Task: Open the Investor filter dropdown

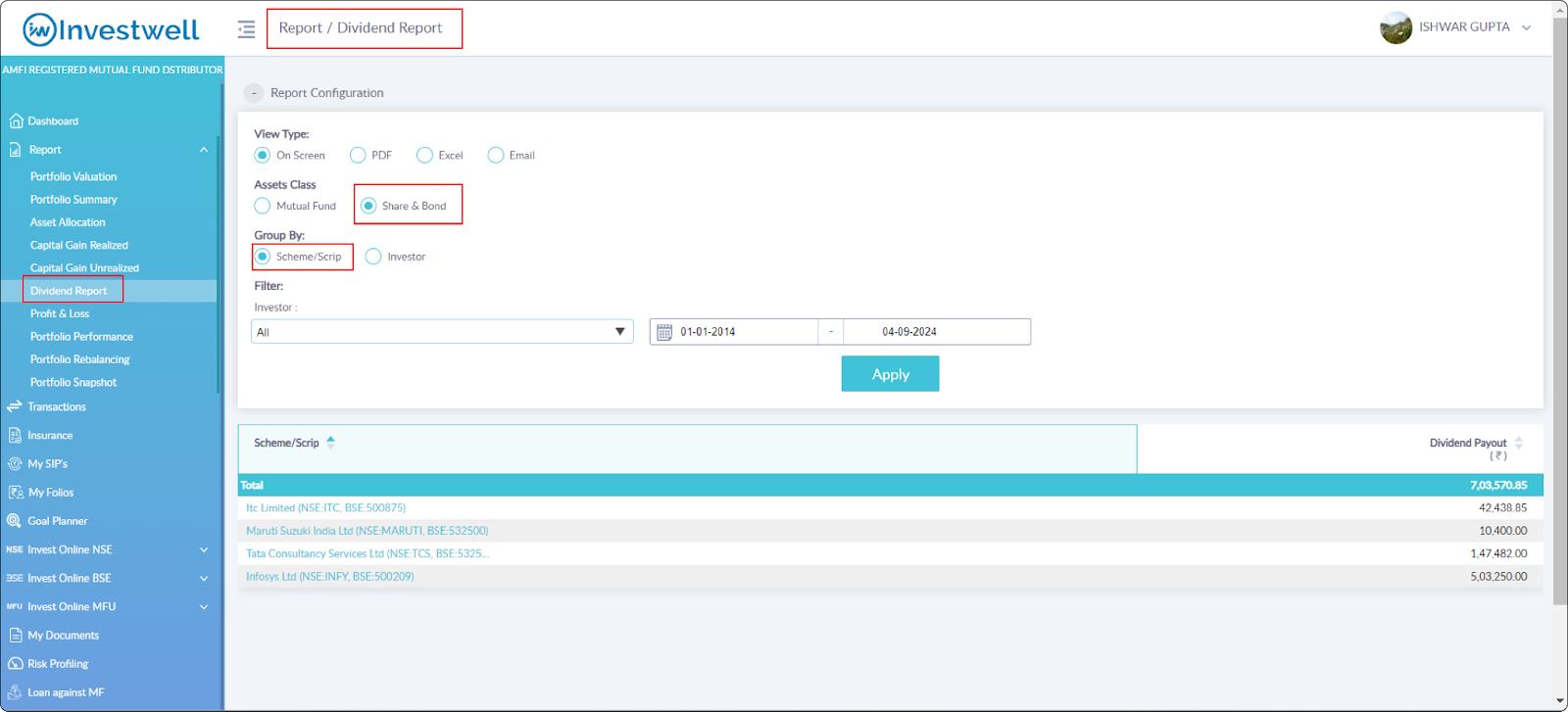Action: pos(442,332)
